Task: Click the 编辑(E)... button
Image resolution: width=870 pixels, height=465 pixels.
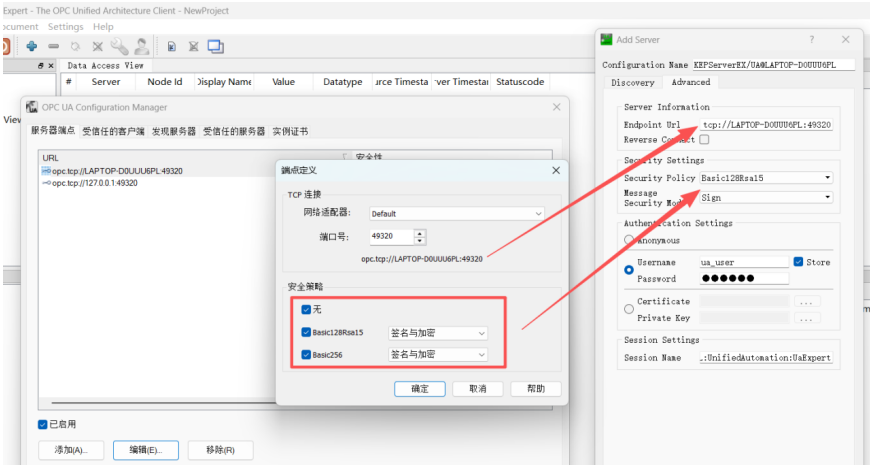Action: pos(146,450)
